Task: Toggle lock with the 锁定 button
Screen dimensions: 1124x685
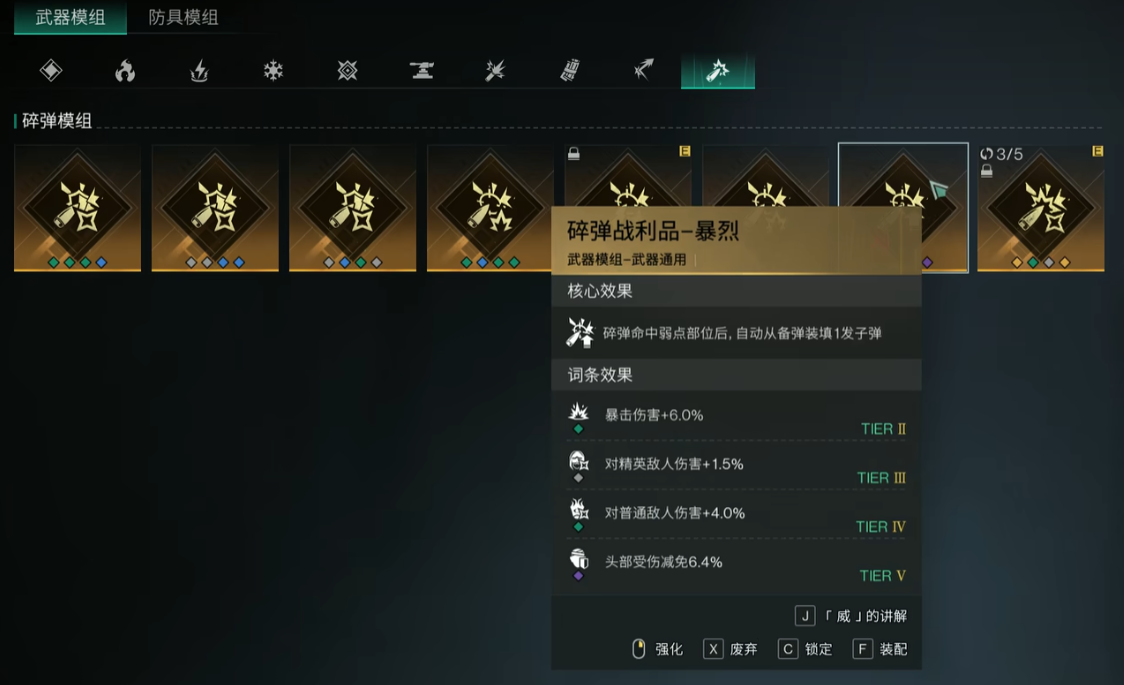Action: click(806, 649)
